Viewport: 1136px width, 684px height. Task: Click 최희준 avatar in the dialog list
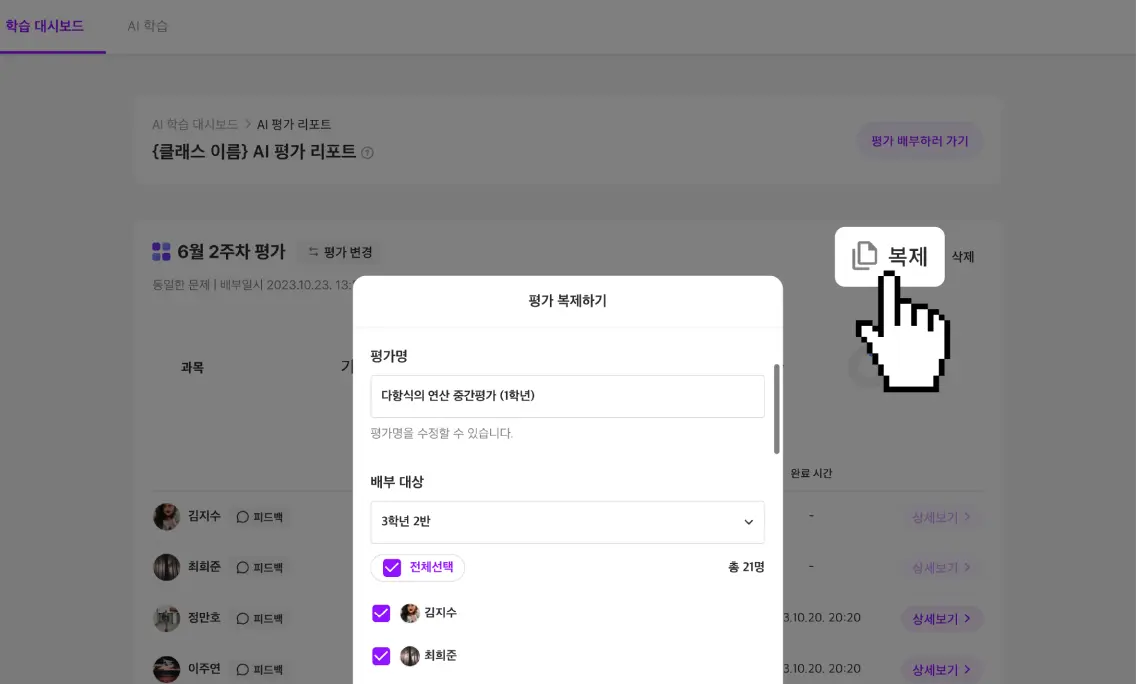(410, 656)
